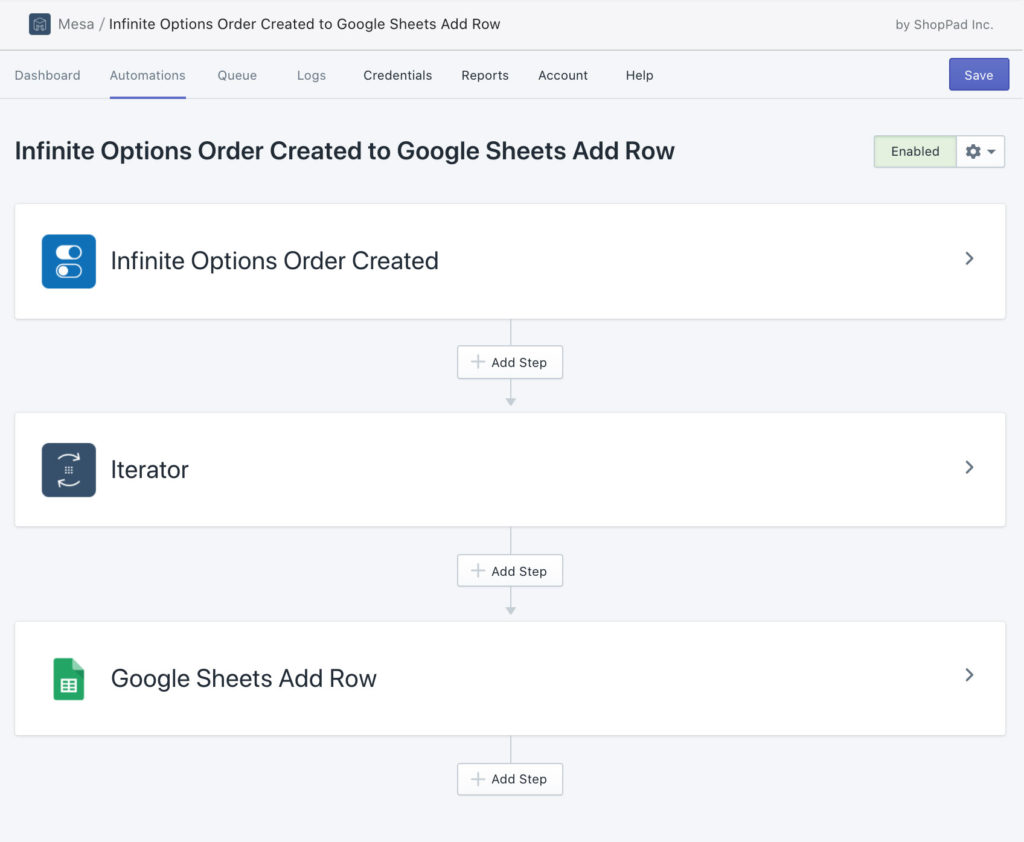Click the 'by ShopPad Inc.' text

pos(944,25)
